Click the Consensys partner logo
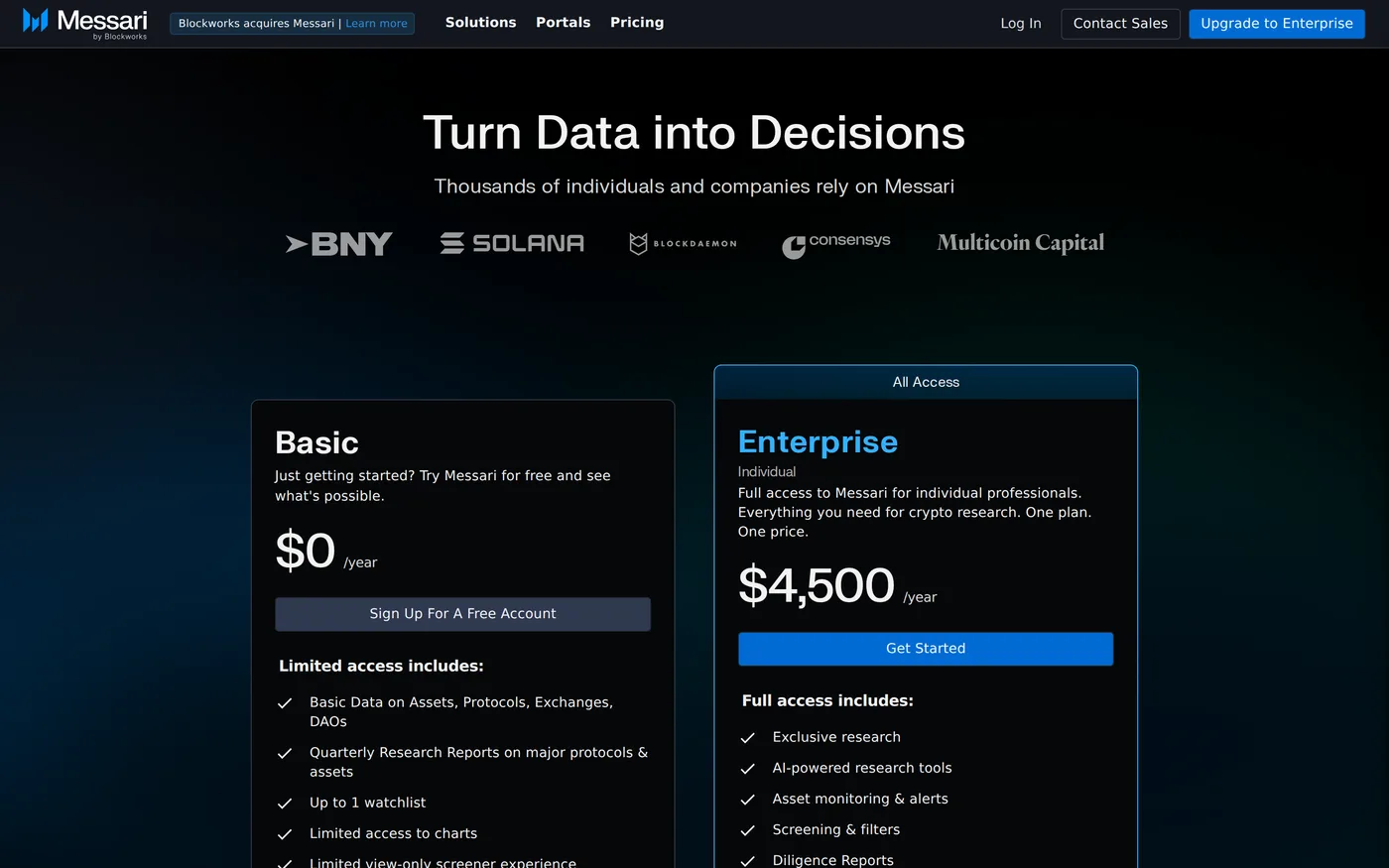 click(x=836, y=244)
